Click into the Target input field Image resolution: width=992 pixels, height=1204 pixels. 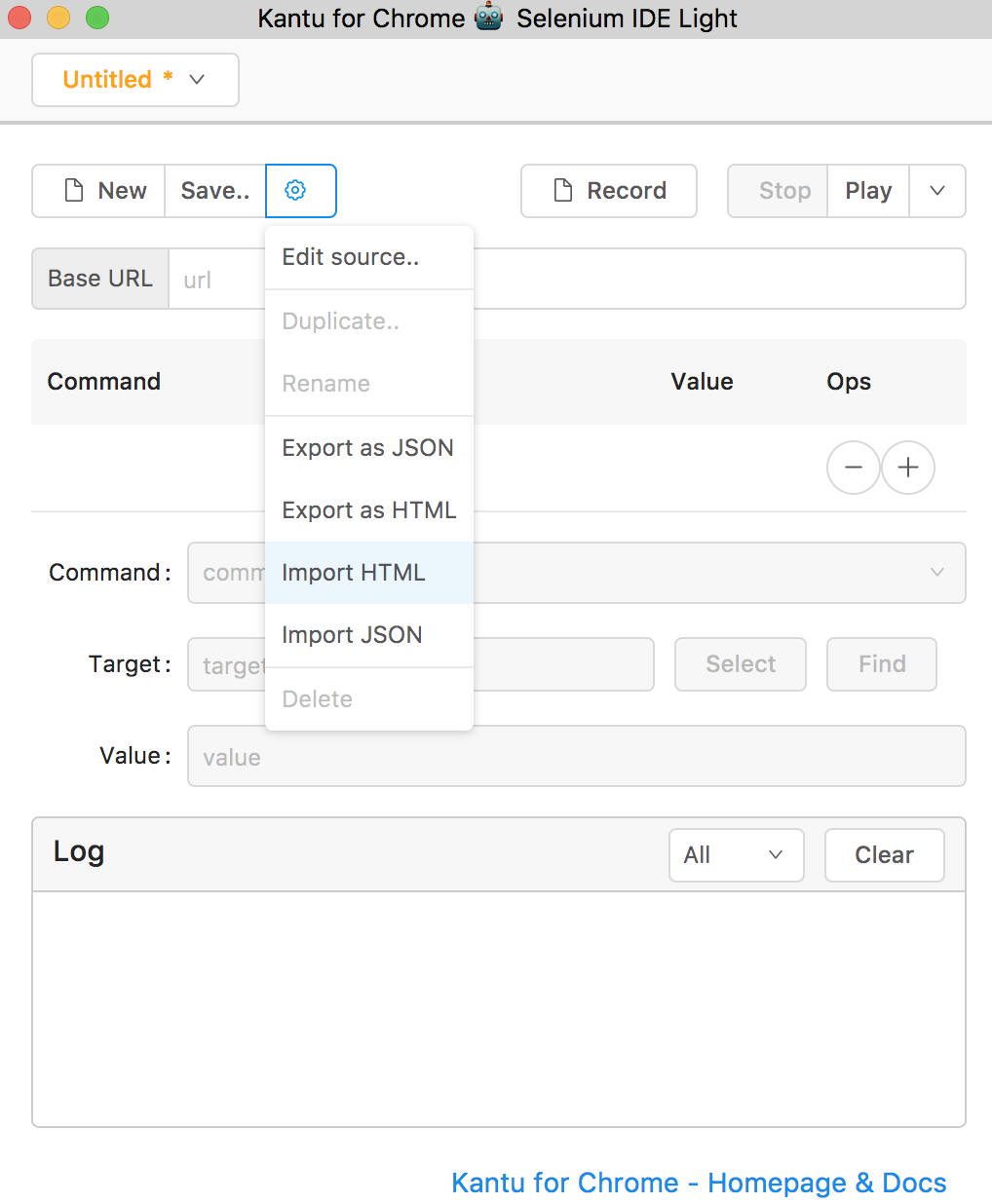point(421,664)
